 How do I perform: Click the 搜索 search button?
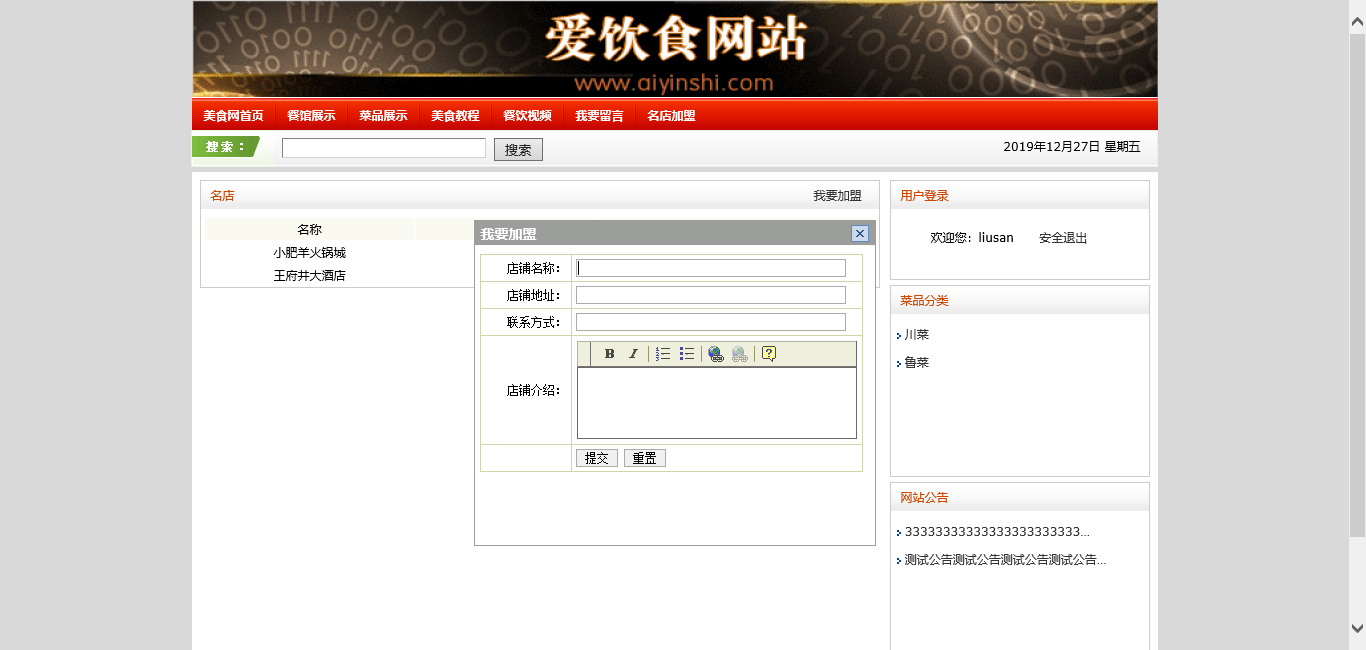coord(518,150)
